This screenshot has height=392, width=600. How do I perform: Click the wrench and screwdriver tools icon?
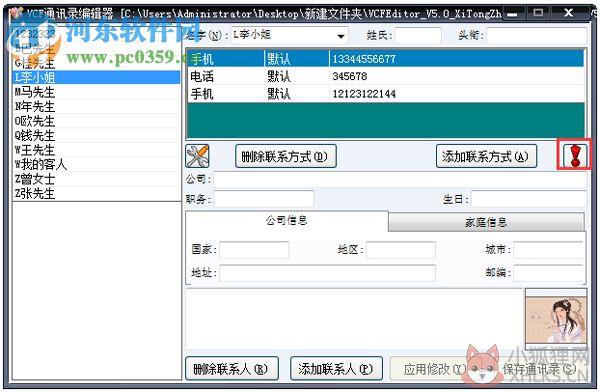pos(197,156)
